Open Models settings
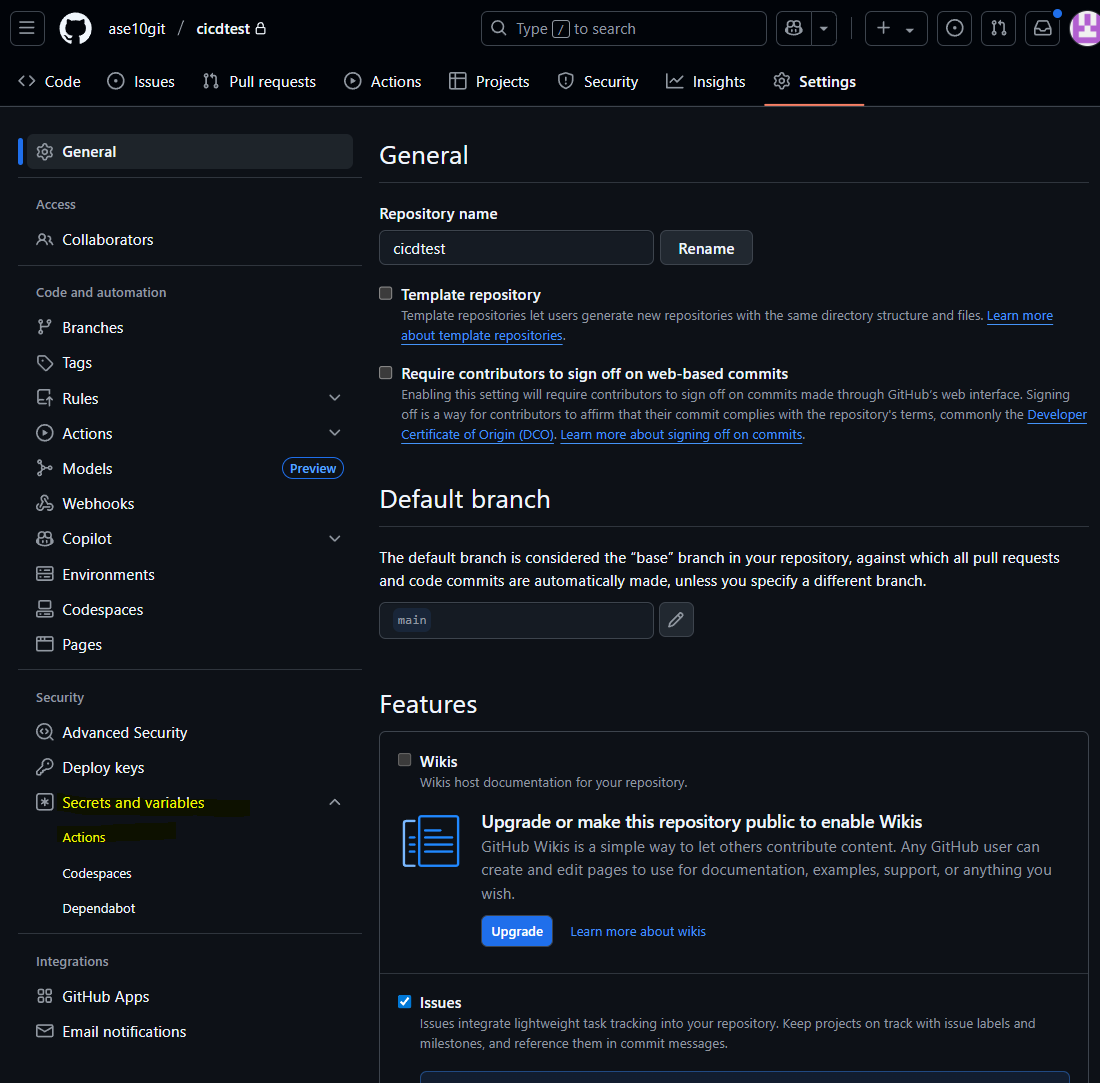This screenshot has height=1083, width=1100. [x=87, y=469]
